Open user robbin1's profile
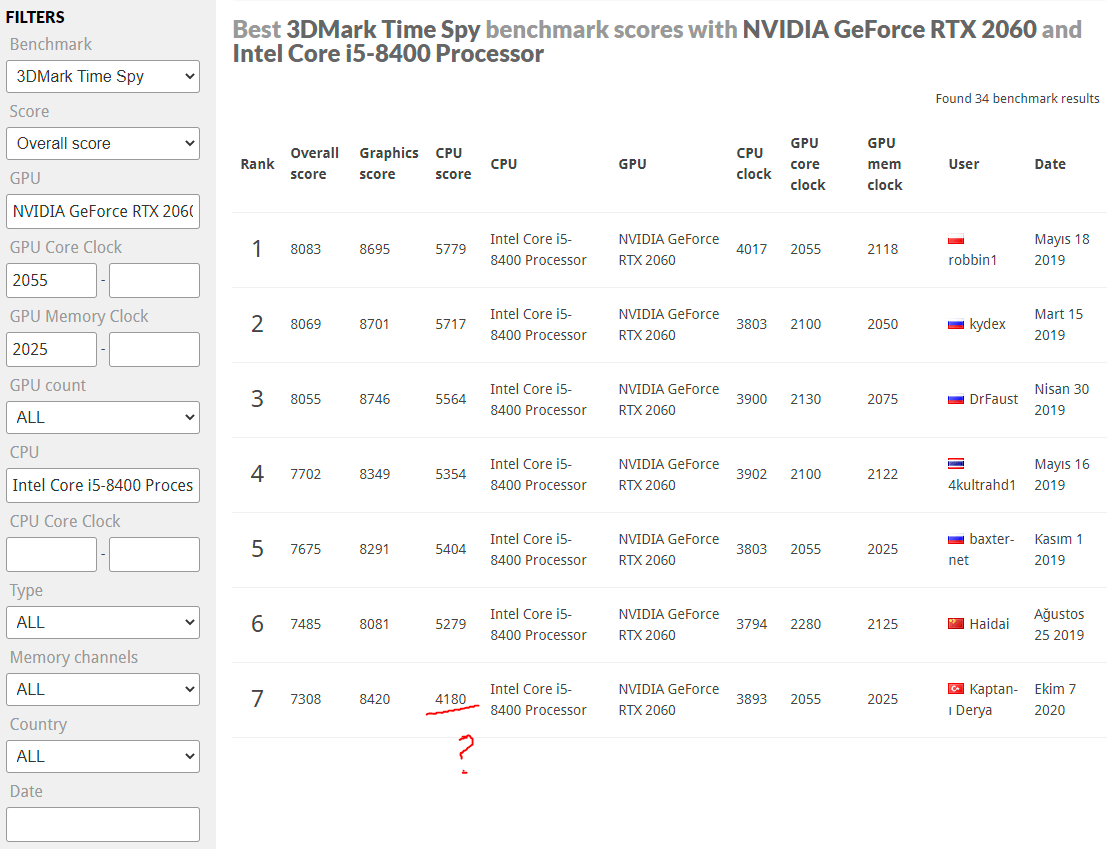The width and height of the screenshot is (1117, 849). point(972,260)
